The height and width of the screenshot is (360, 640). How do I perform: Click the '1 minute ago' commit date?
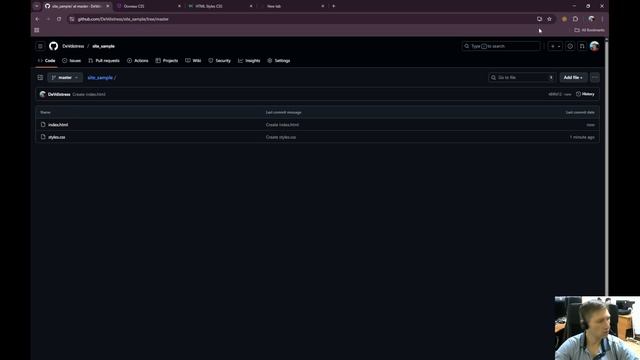(x=582, y=137)
